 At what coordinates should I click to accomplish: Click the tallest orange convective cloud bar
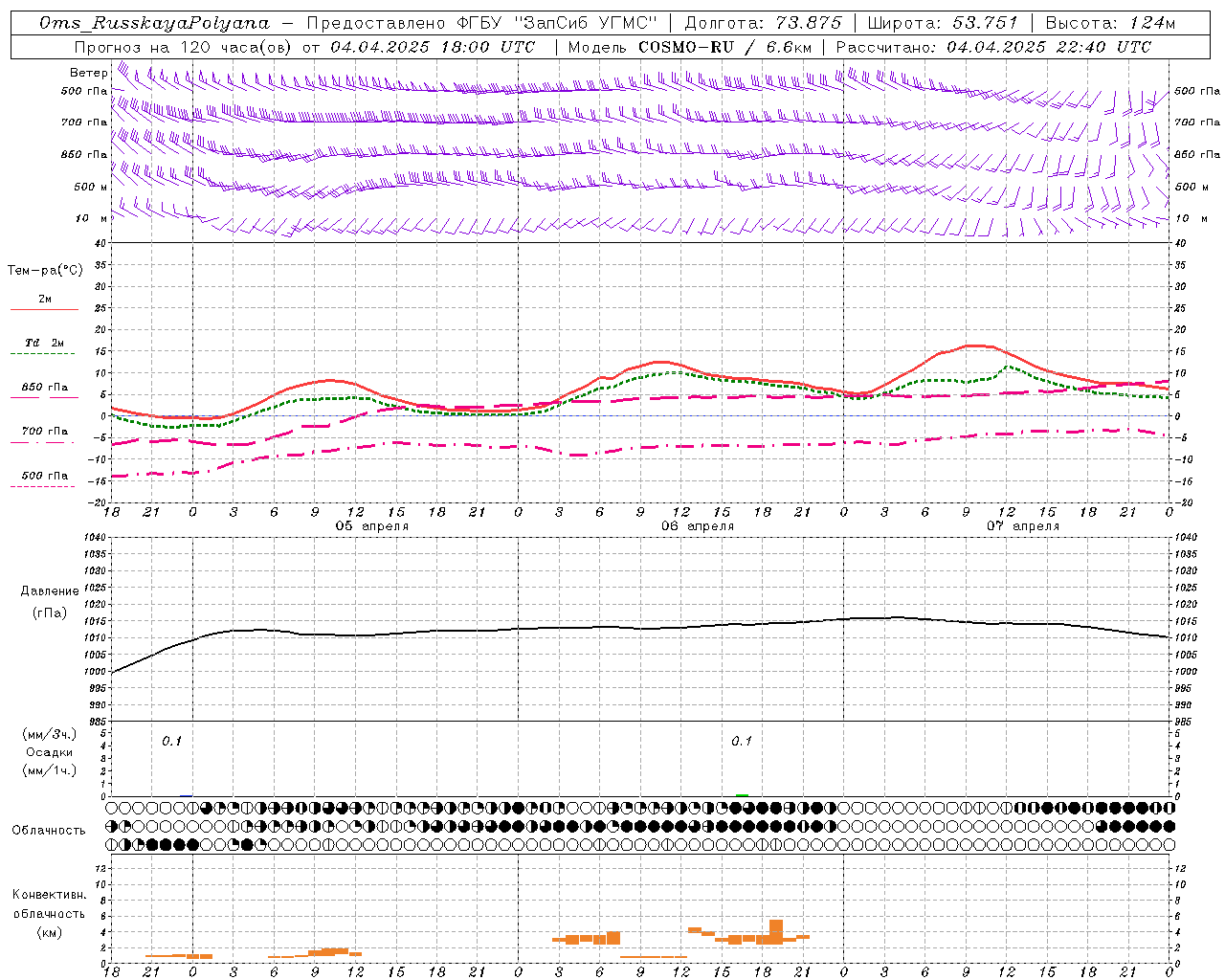(x=776, y=932)
